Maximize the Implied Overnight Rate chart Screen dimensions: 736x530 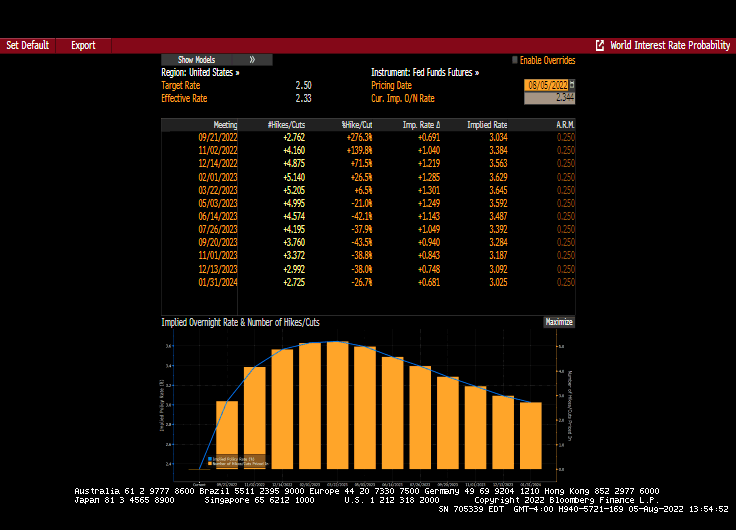coord(559,322)
